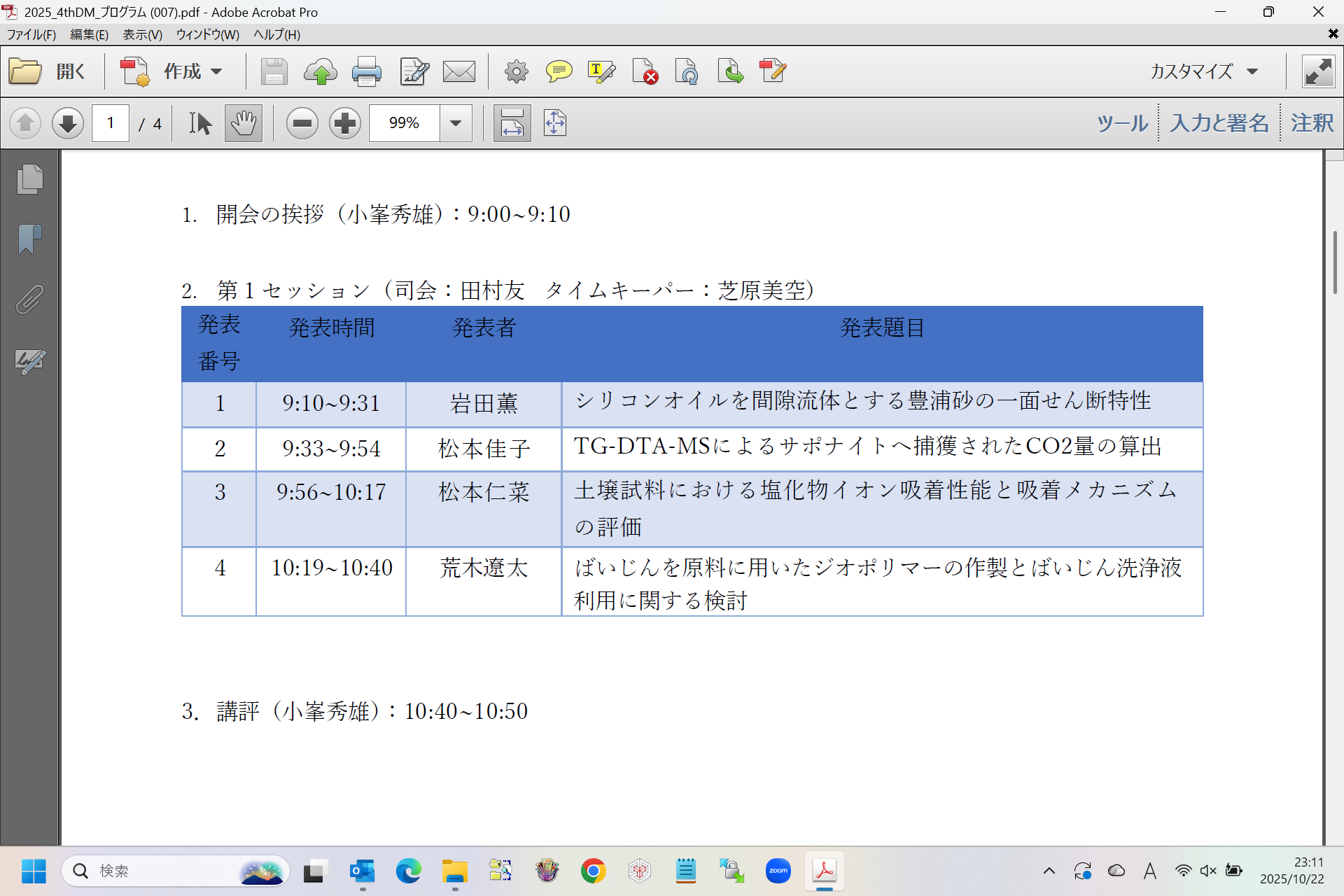Screen dimensions: 1344x896
Task: Show the bookmarks side panel
Action: (29, 239)
